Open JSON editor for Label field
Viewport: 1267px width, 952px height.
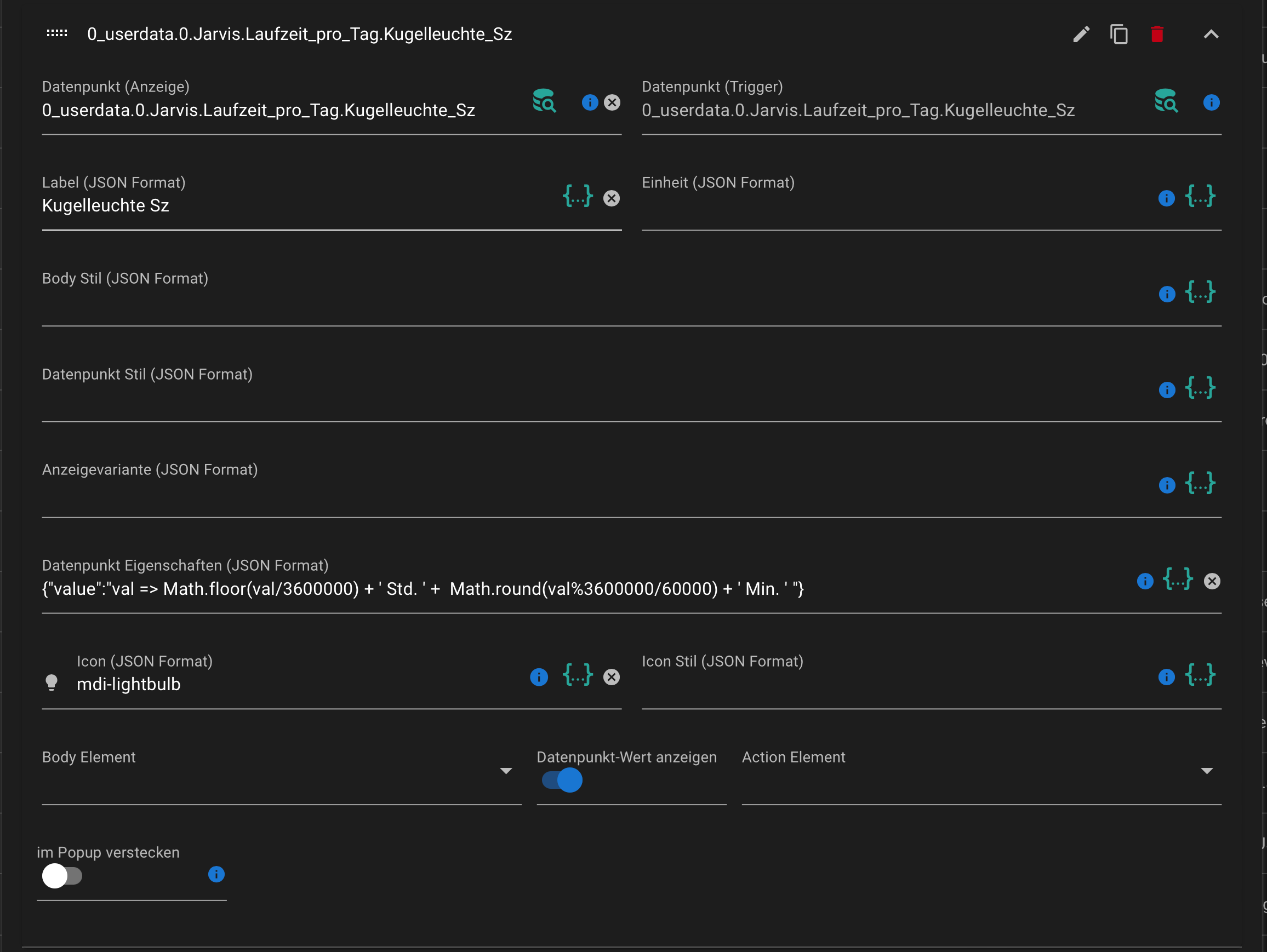[578, 197]
